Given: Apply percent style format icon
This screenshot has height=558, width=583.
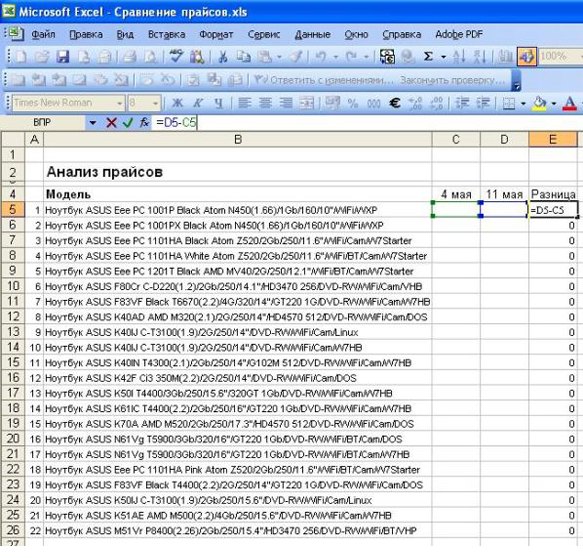Looking at the screenshot, I should coord(352,103).
